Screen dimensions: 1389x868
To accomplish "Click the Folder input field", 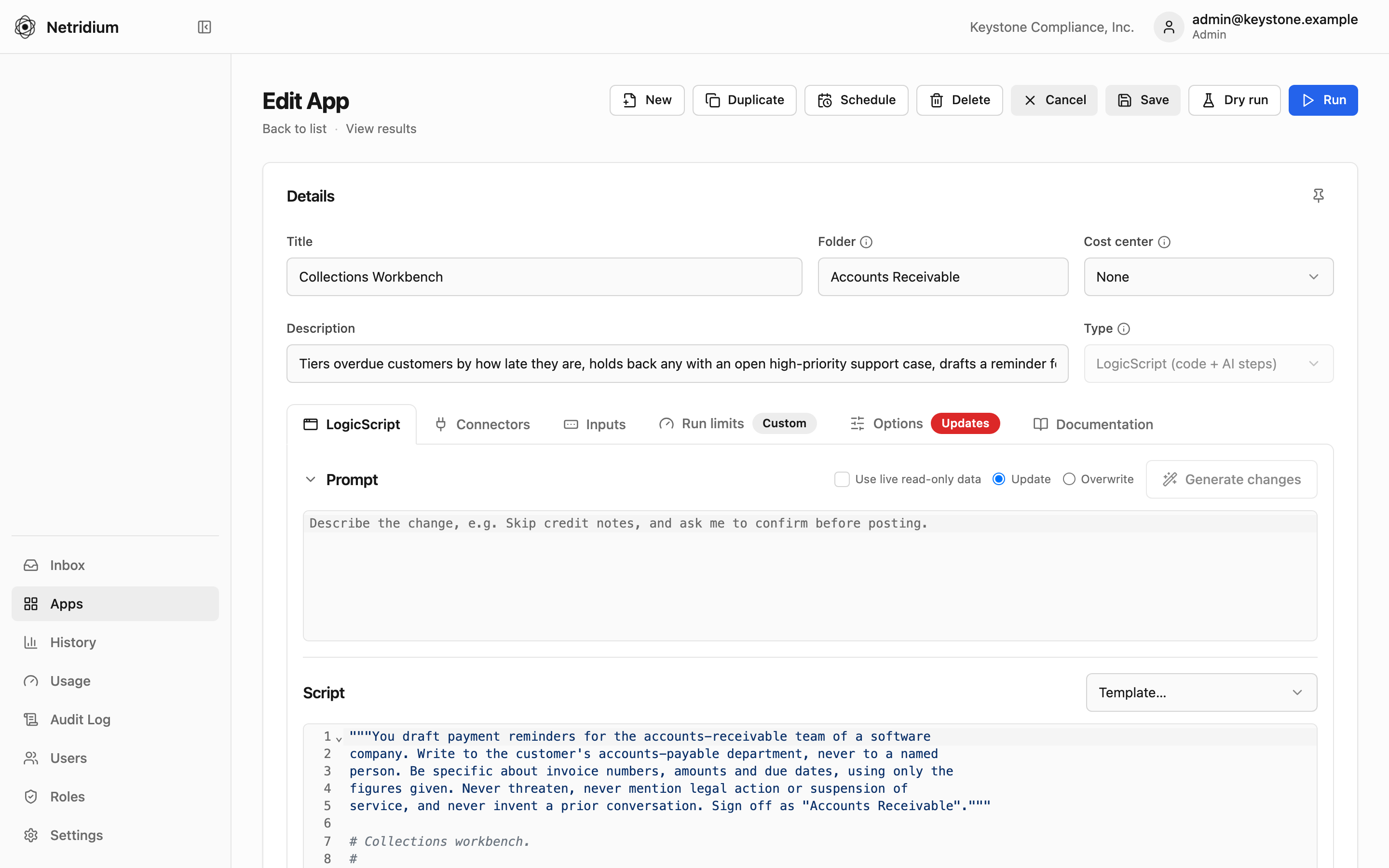I will coord(943,277).
